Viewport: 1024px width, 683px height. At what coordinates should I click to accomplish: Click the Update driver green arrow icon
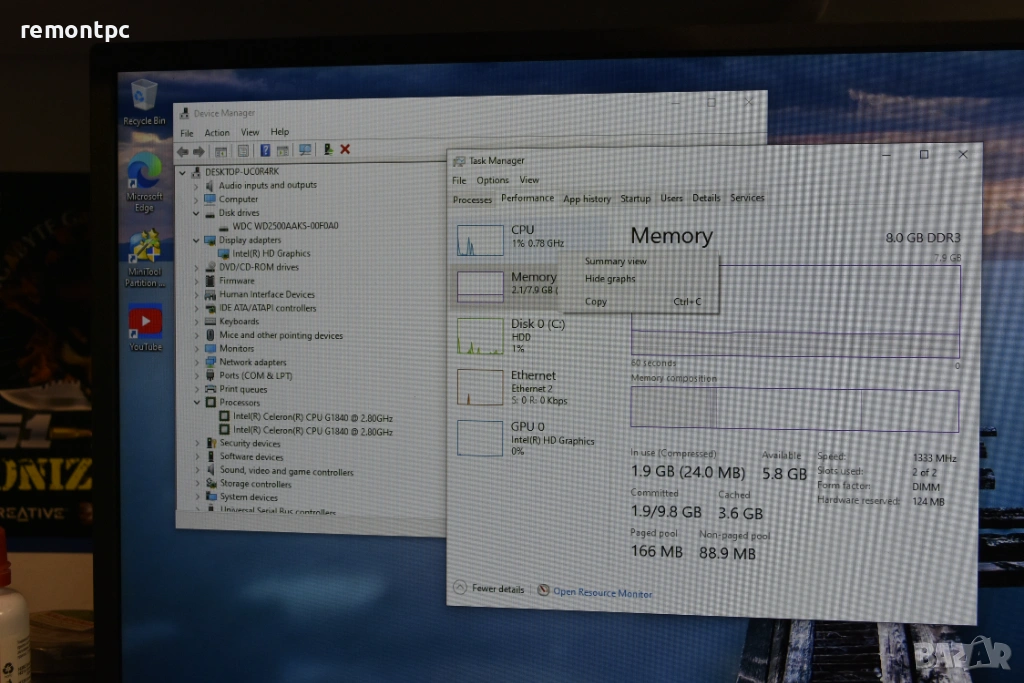[328, 149]
